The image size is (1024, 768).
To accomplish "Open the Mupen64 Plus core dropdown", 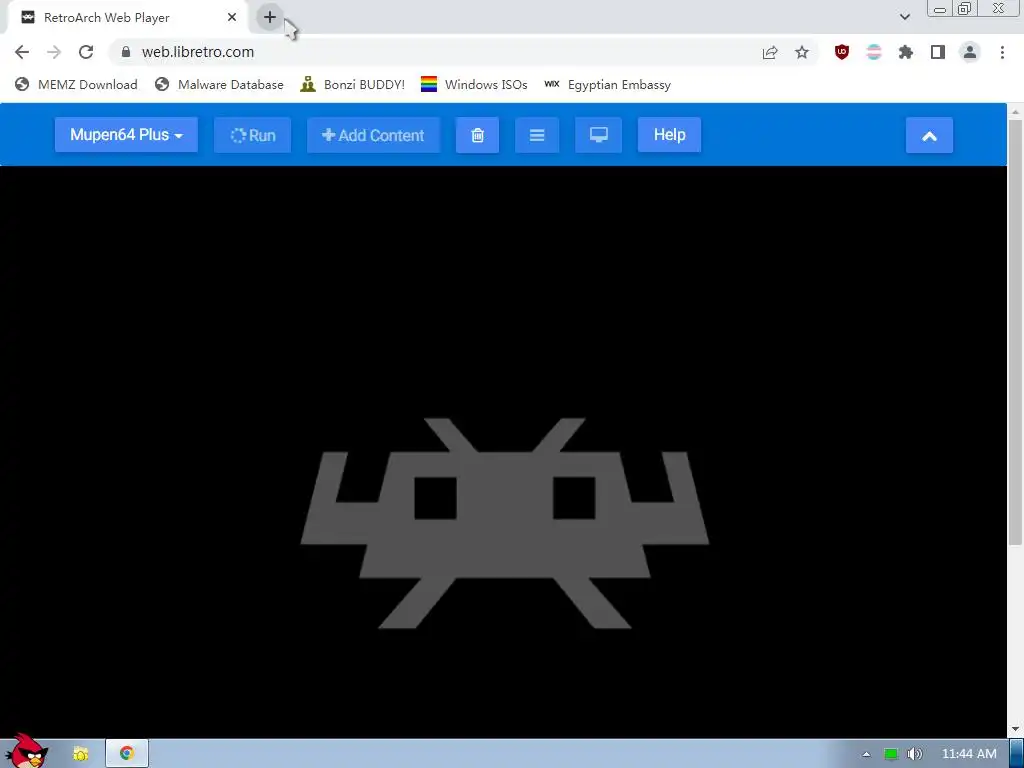I will point(126,135).
